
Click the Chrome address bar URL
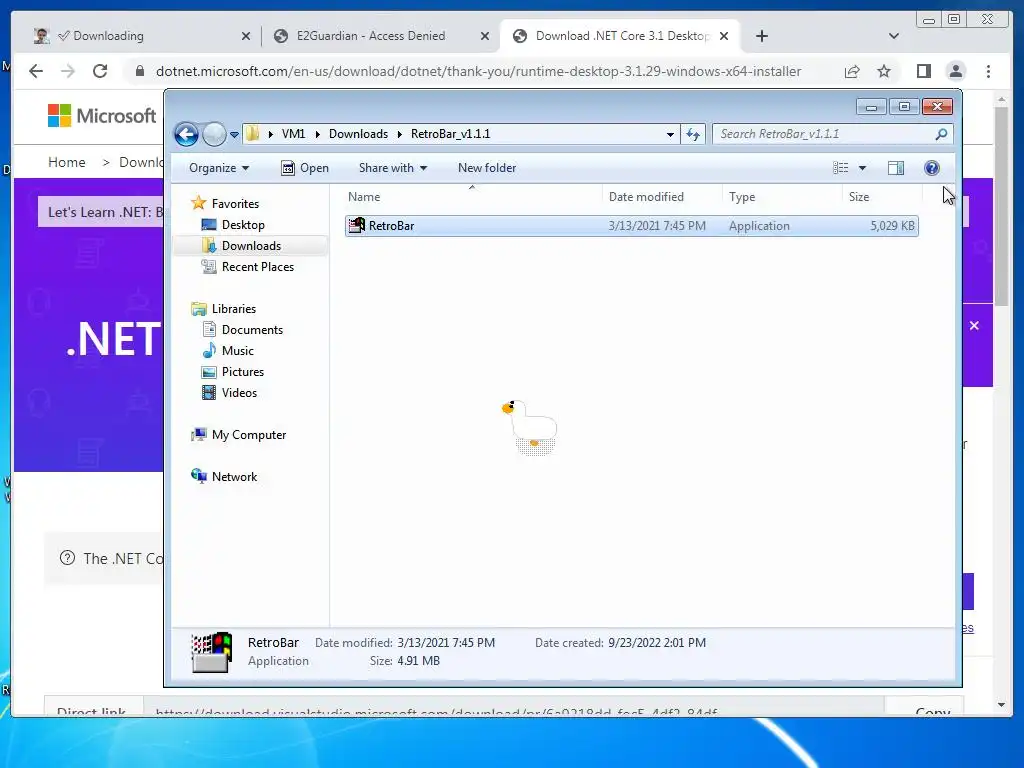tap(478, 71)
